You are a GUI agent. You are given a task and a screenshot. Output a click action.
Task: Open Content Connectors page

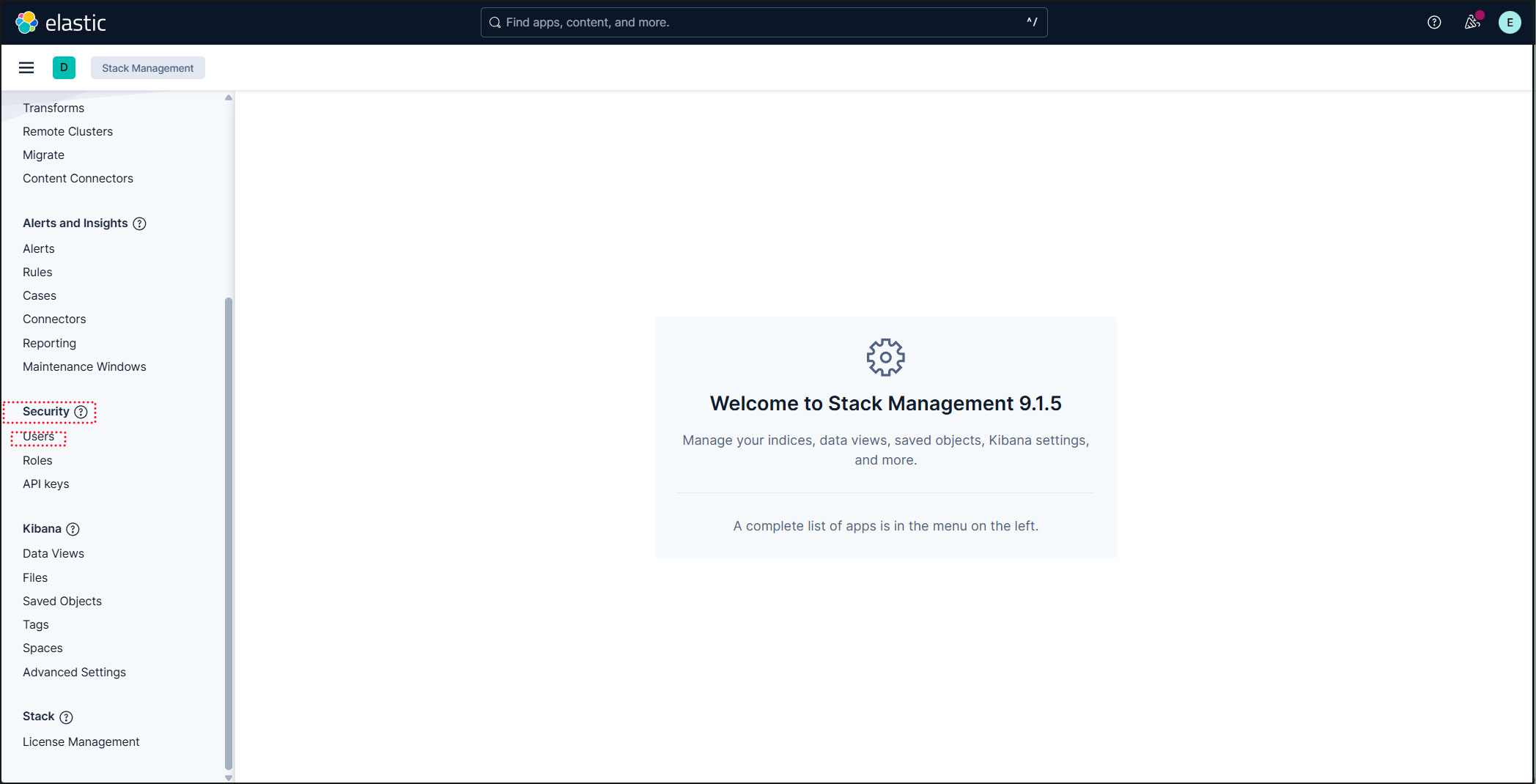coord(78,178)
